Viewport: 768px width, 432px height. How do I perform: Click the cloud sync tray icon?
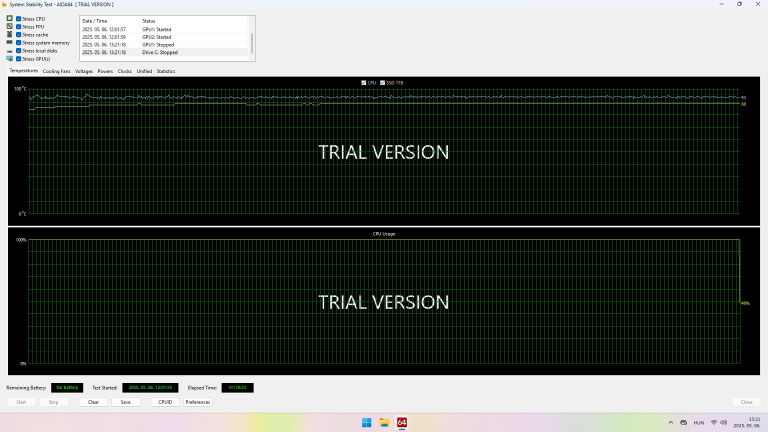coord(683,422)
